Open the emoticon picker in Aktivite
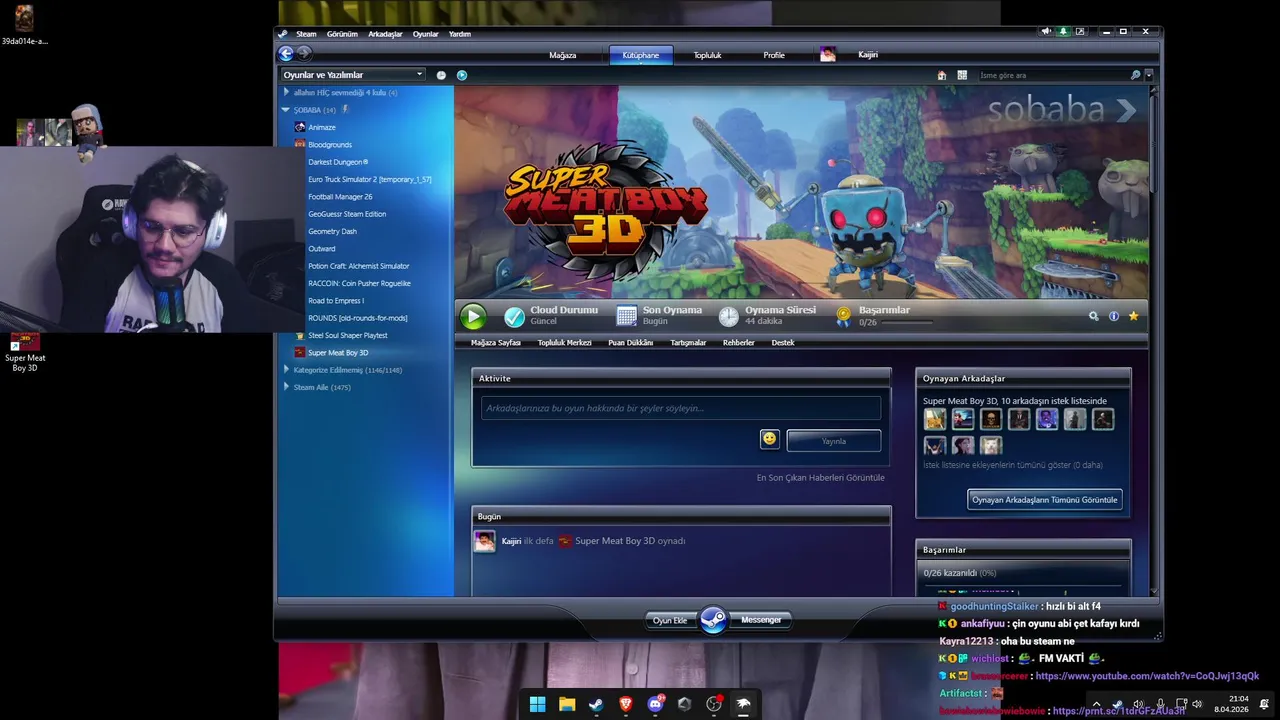This screenshot has width=1280, height=720. [769, 439]
